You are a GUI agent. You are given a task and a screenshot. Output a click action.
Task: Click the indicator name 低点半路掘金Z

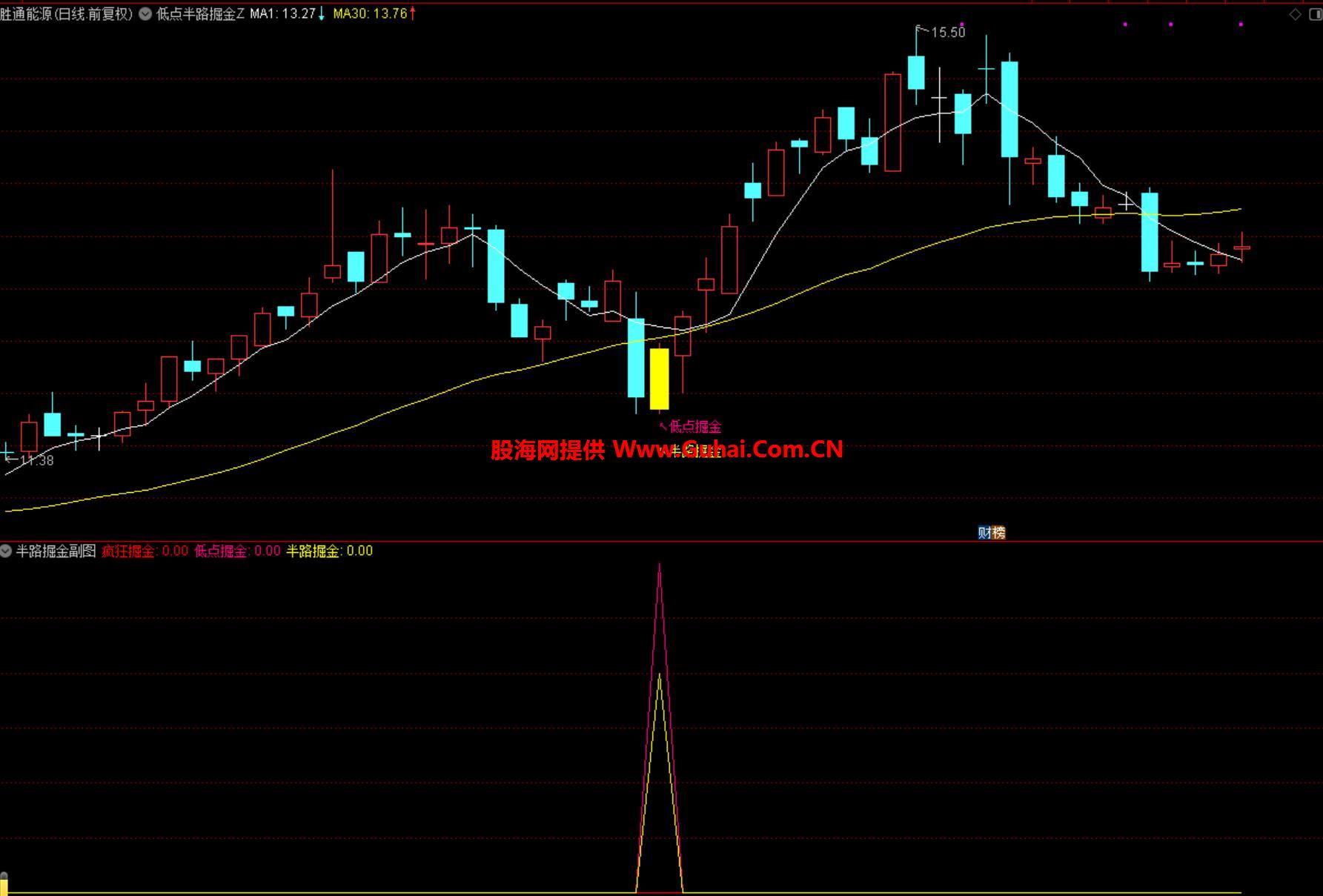[200, 13]
